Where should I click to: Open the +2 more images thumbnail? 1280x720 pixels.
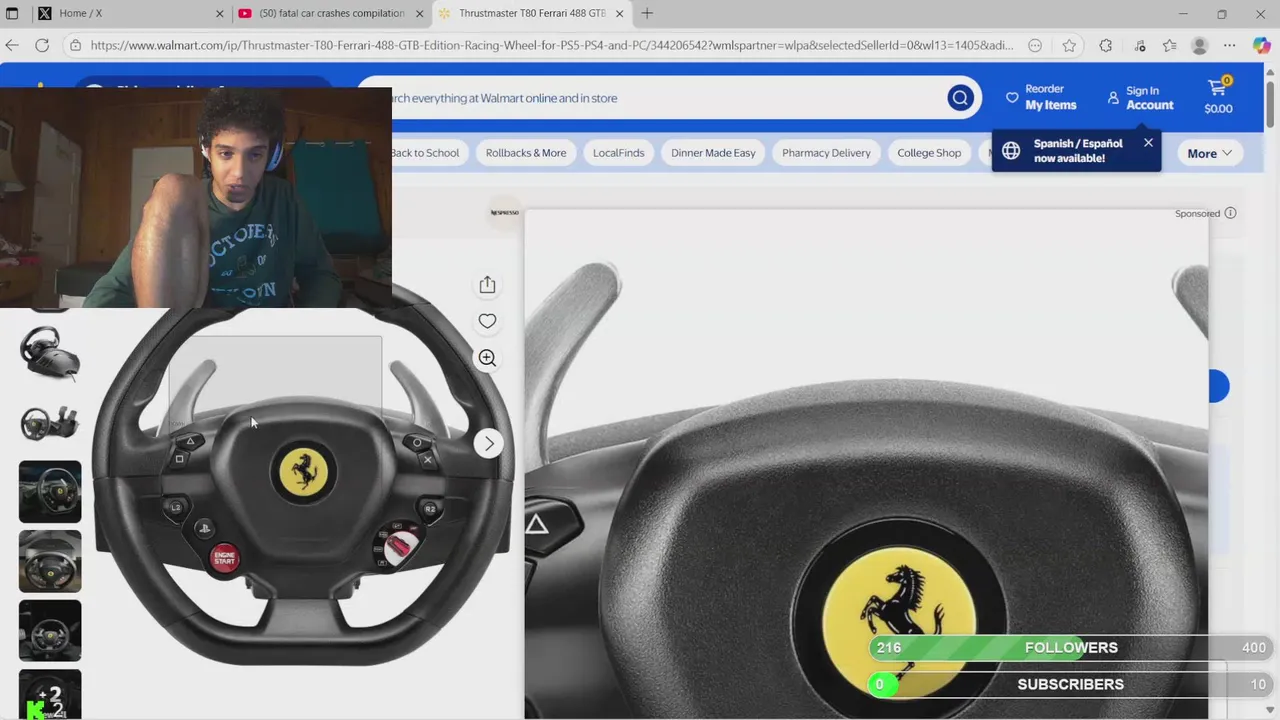pos(50,695)
